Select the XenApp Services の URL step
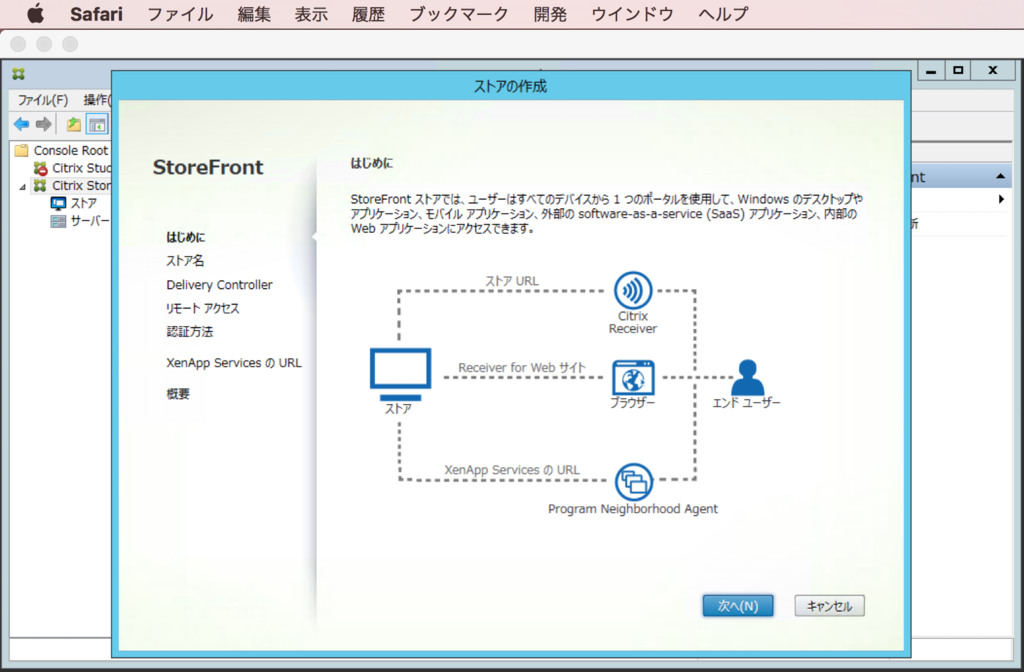Screen dimensions: 1024x672 pyautogui.click(x=234, y=363)
